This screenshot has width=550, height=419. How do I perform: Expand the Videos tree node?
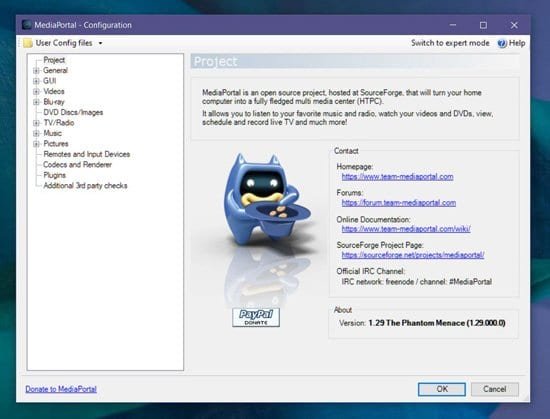tap(36, 92)
